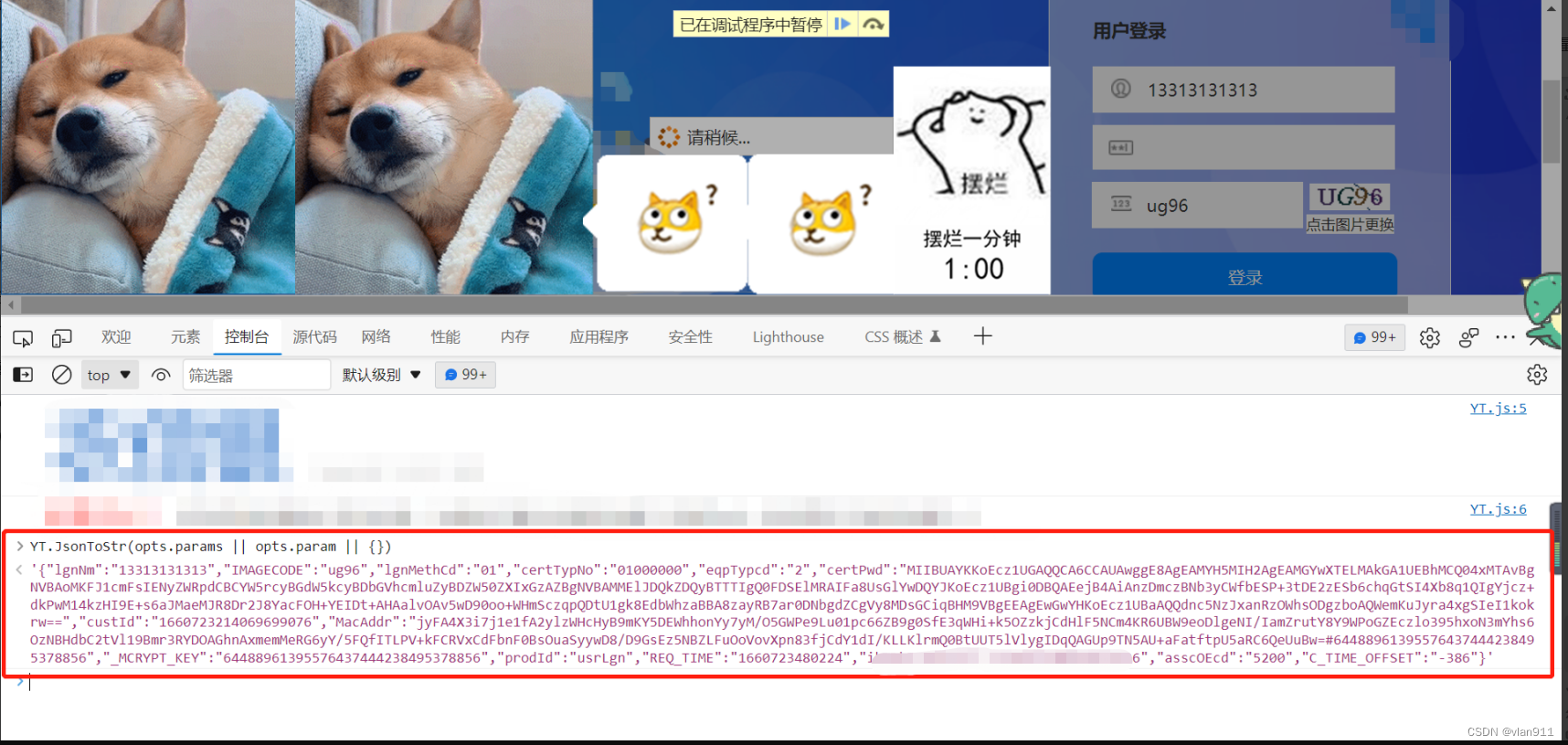1568x745 pixels.
Task: Open the YT.js:6 source link
Action: pyautogui.click(x=1498, y=509)
